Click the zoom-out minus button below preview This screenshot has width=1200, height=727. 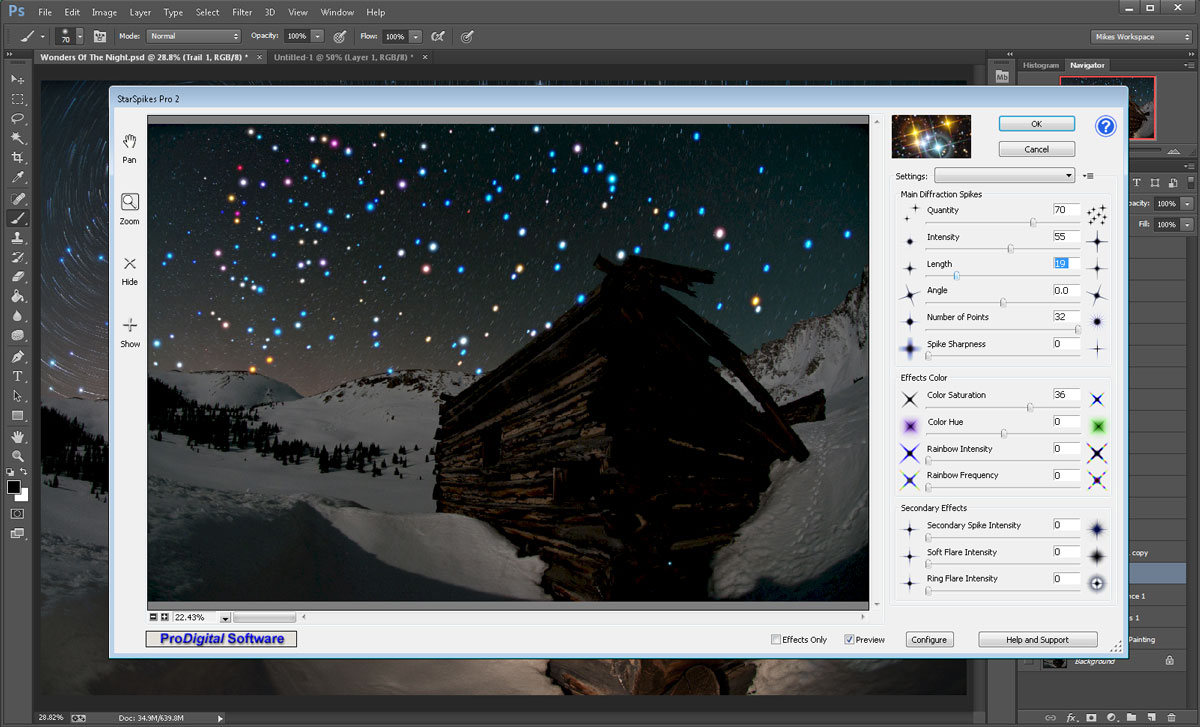click(153, 617)
